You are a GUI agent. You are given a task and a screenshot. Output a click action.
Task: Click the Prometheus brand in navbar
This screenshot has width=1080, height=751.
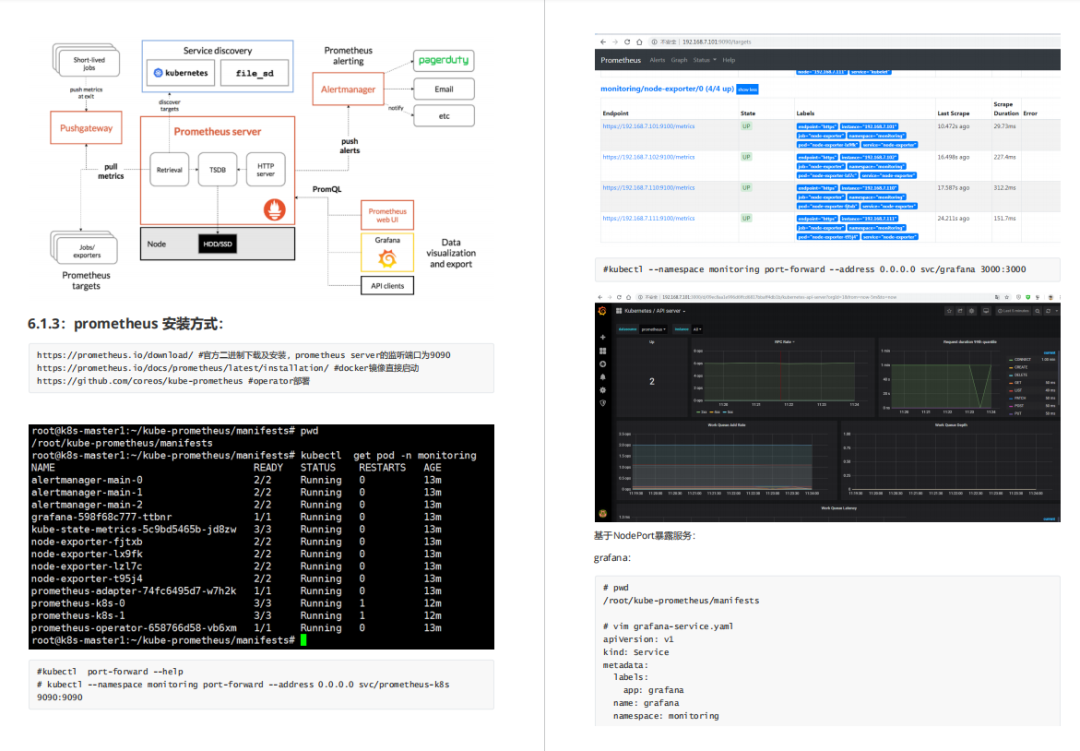[621, 60]
